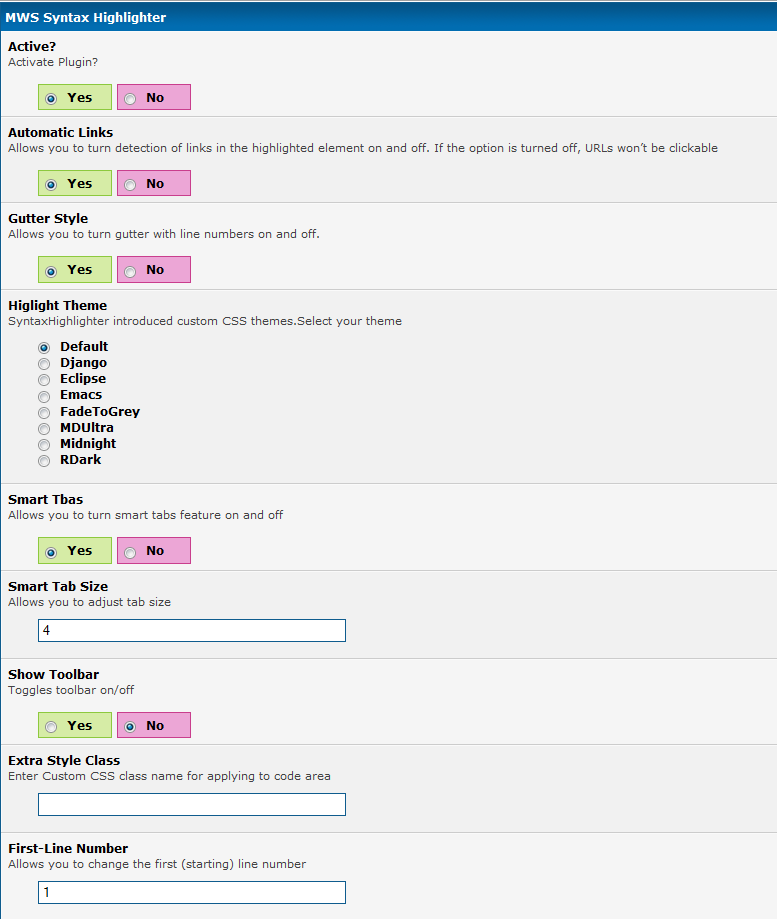Click the MWS Syntax Highlighter header
The image size is (777, 919).
(x=86, y=17)
